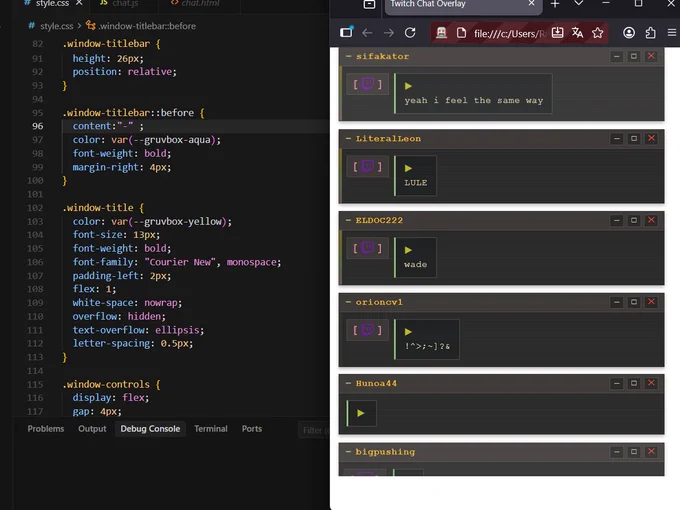Click play arrow in ELDOC222 message
The height and width of the screenshot is (510, 680).
tap(408, 250)
